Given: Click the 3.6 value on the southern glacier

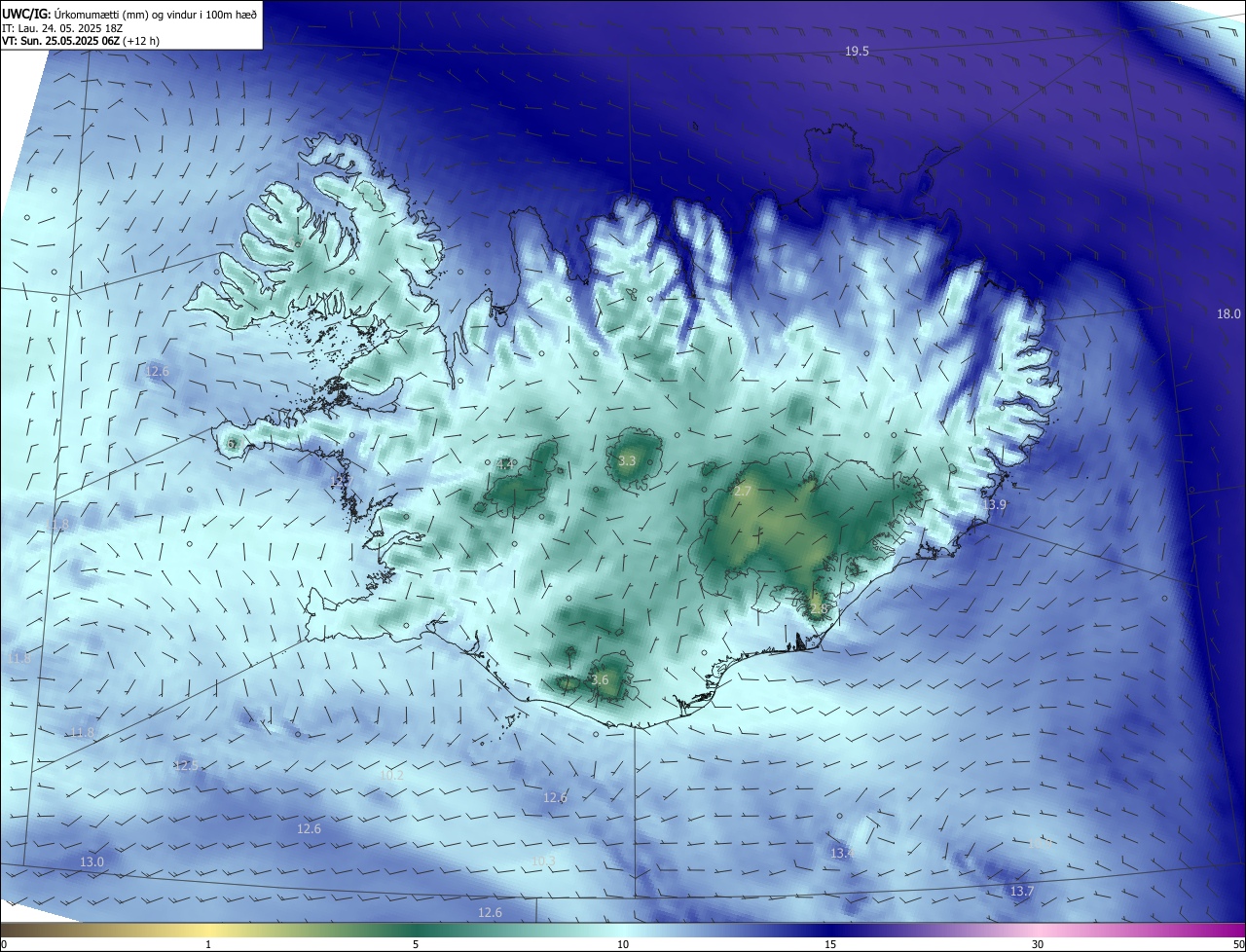Looking at the screenshot, I should click(600, 680).
